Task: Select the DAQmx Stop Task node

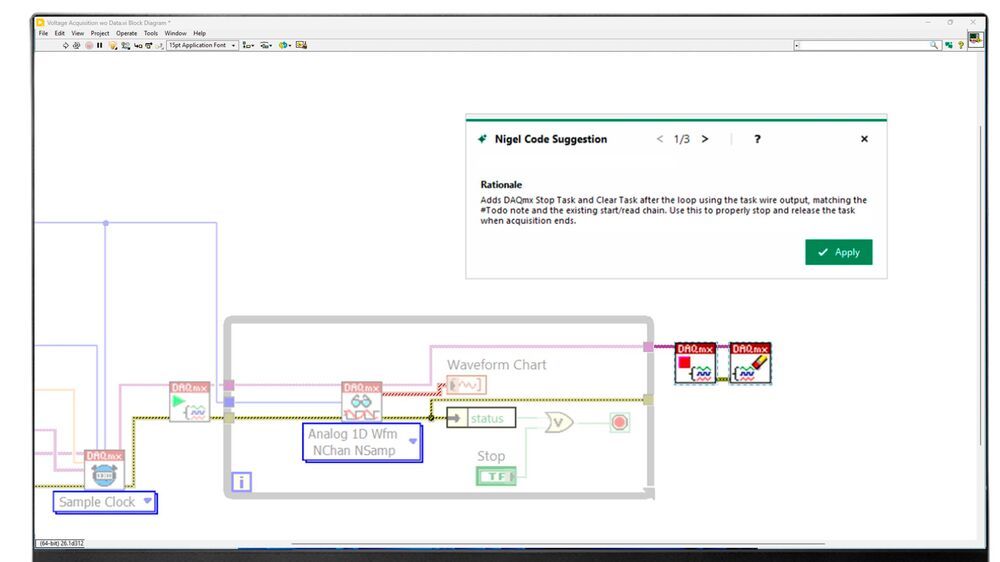Action: [695, 363]
